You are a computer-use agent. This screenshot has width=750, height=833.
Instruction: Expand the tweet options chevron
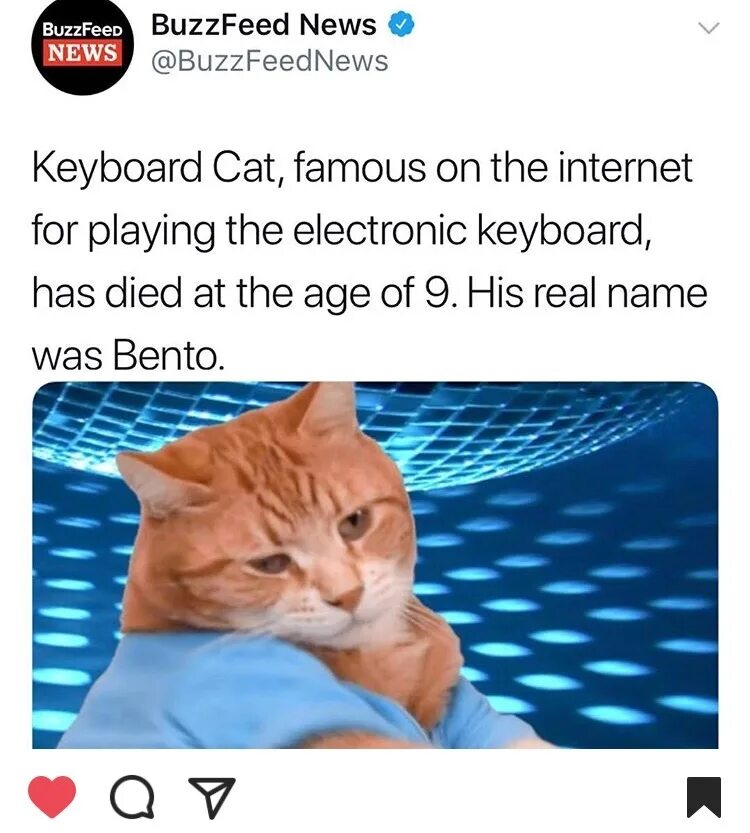[708, 28]
